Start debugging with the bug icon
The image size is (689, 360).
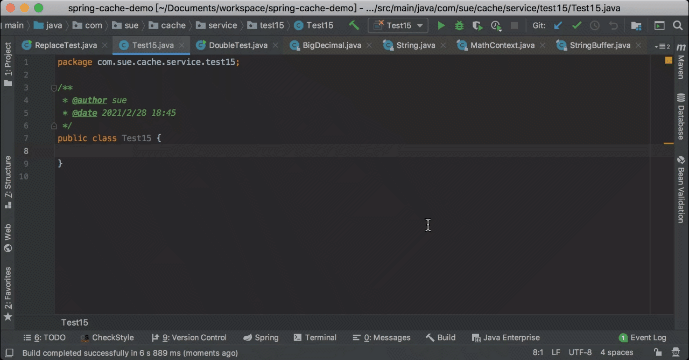click(459, 26)
